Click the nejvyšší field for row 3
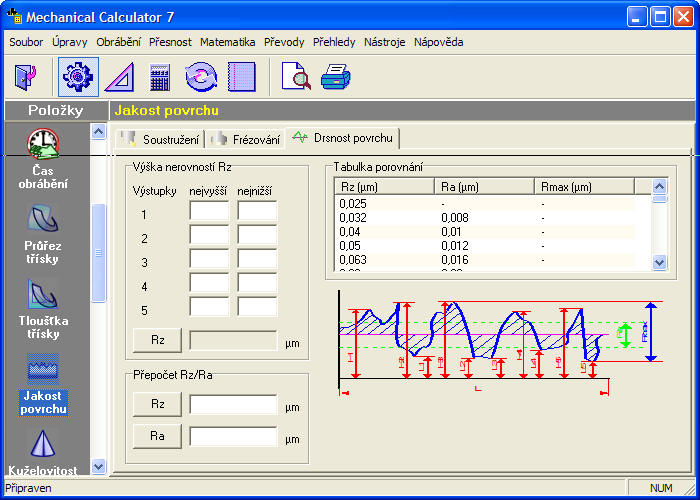The height and width of the screenshot is (500, 700). pyautogui.click(x=209, y=259)
